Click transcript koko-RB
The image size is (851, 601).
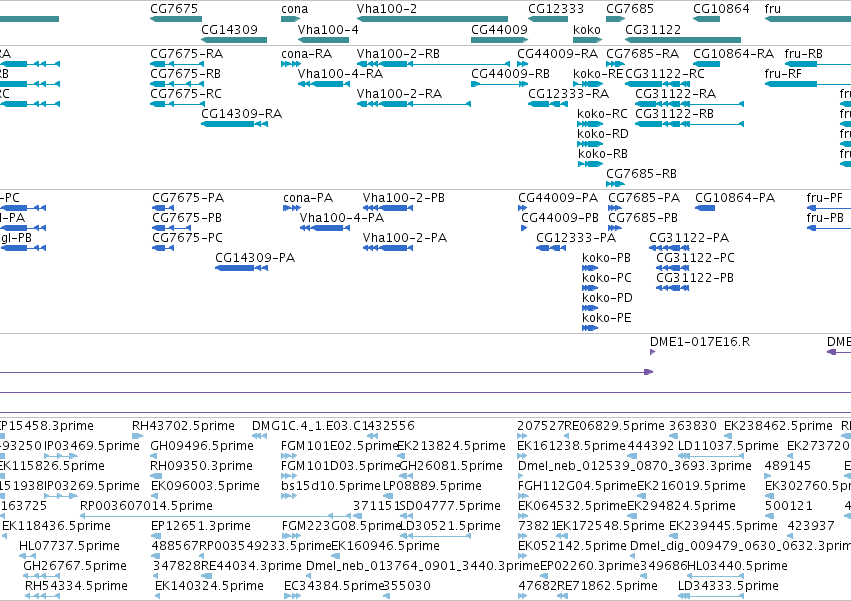coord(603,154)
